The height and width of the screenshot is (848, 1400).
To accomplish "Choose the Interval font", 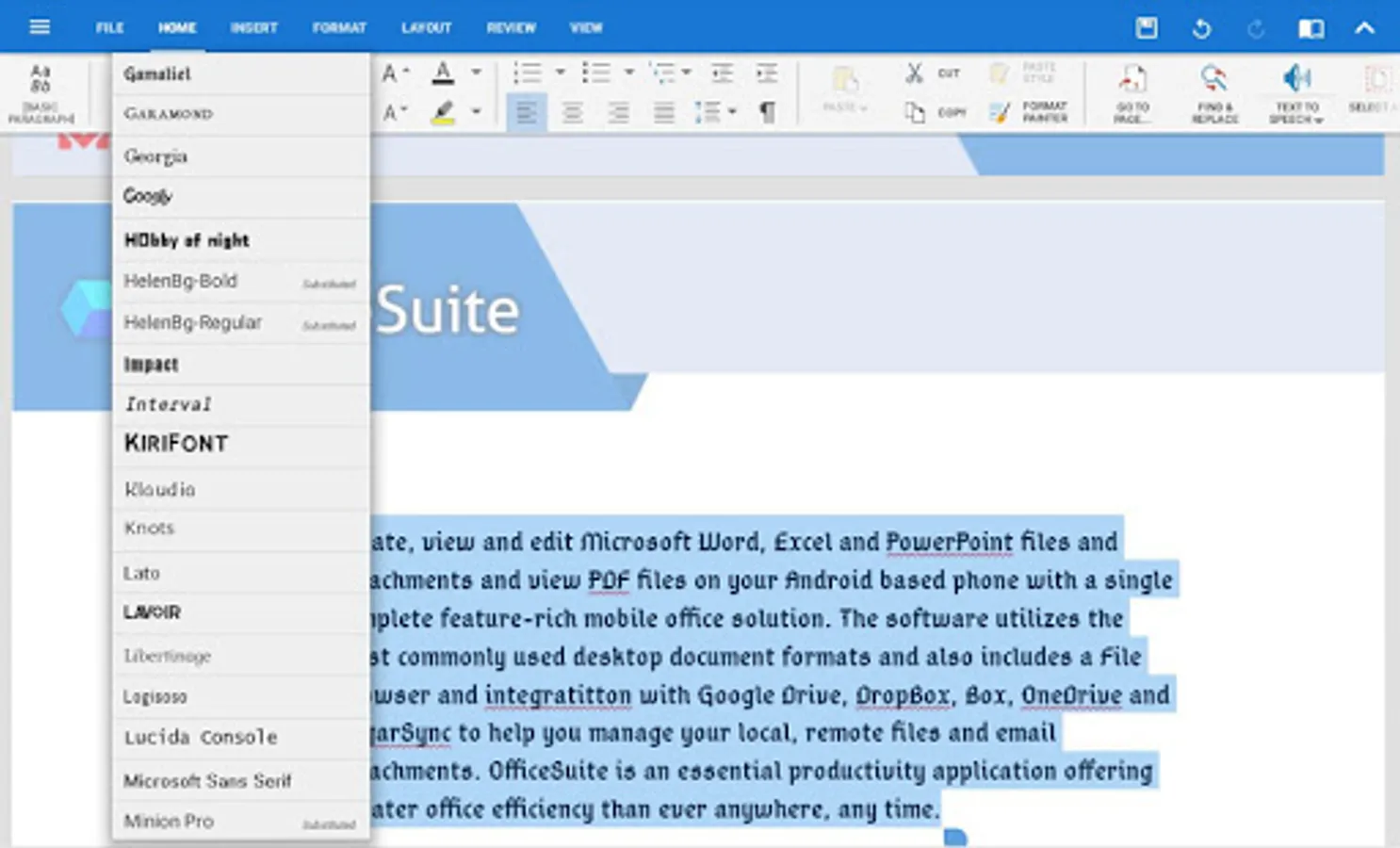I will click(x=240, y=404).
